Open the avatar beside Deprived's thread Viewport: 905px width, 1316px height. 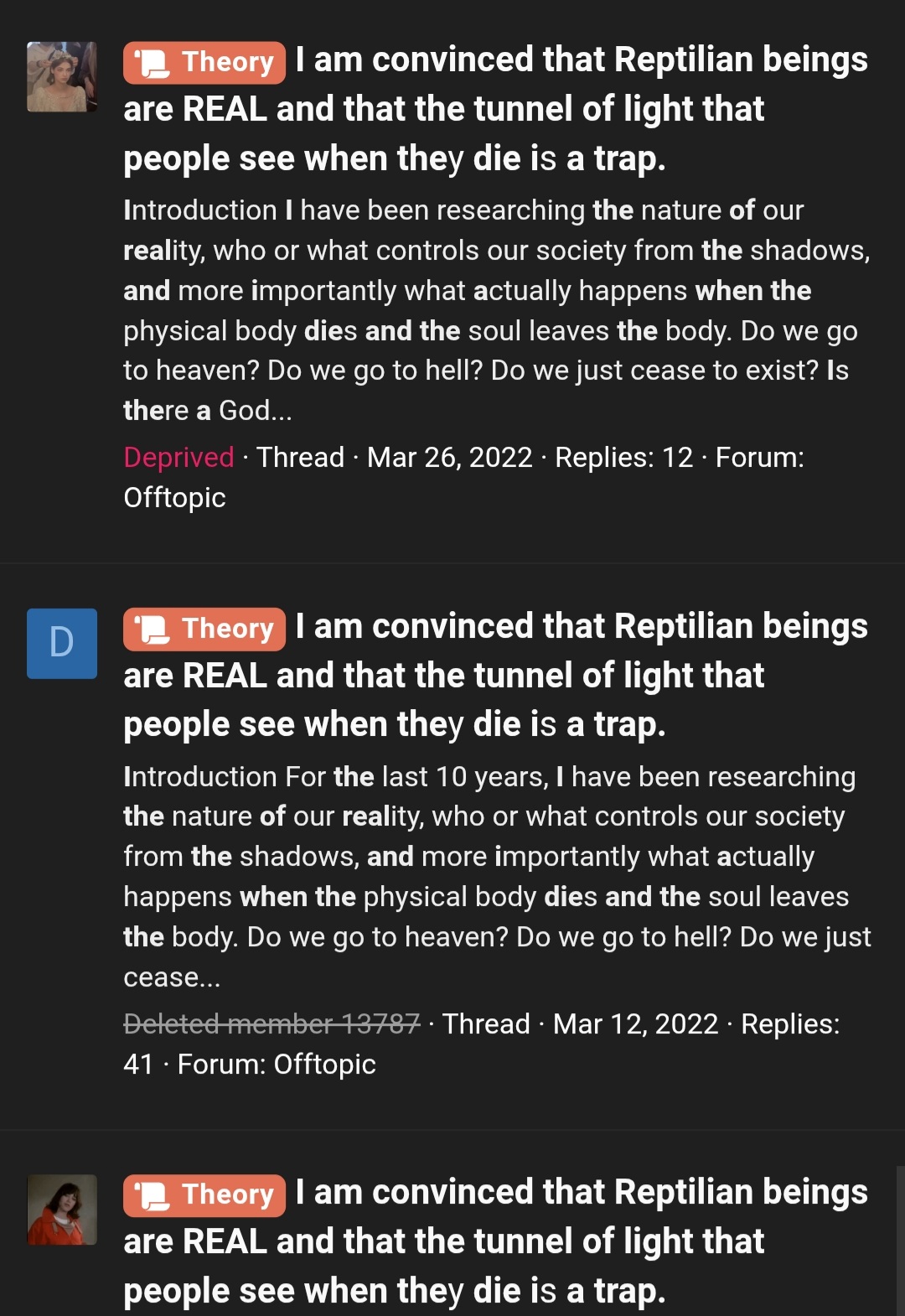(x=62, y=77)
